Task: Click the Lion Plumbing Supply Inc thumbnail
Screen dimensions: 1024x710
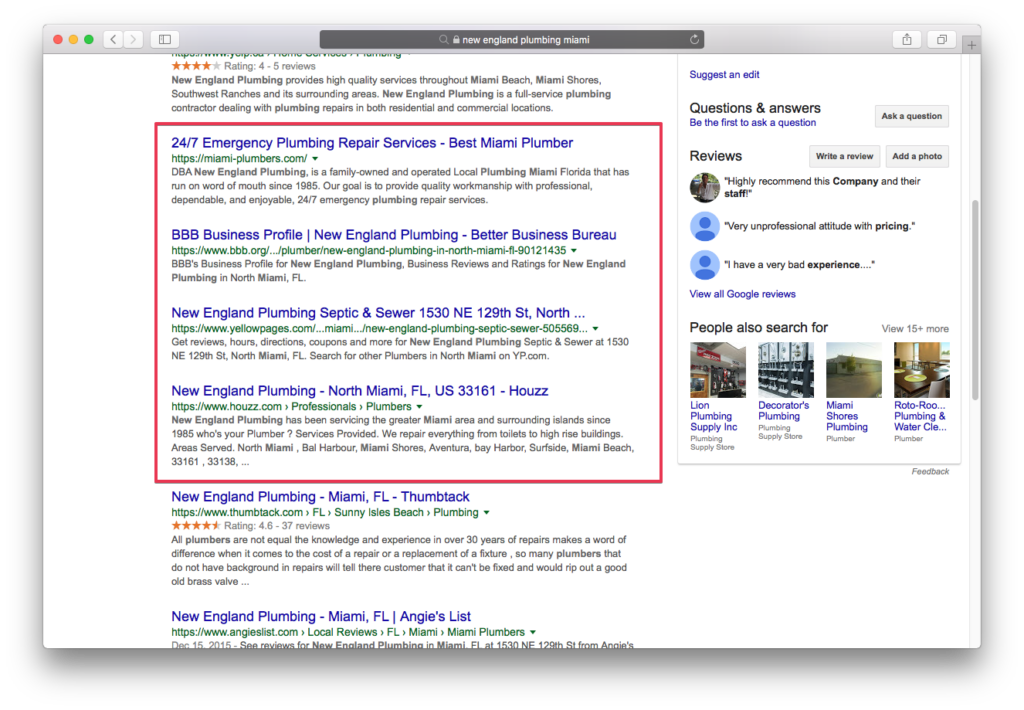Action: point(717,370)
